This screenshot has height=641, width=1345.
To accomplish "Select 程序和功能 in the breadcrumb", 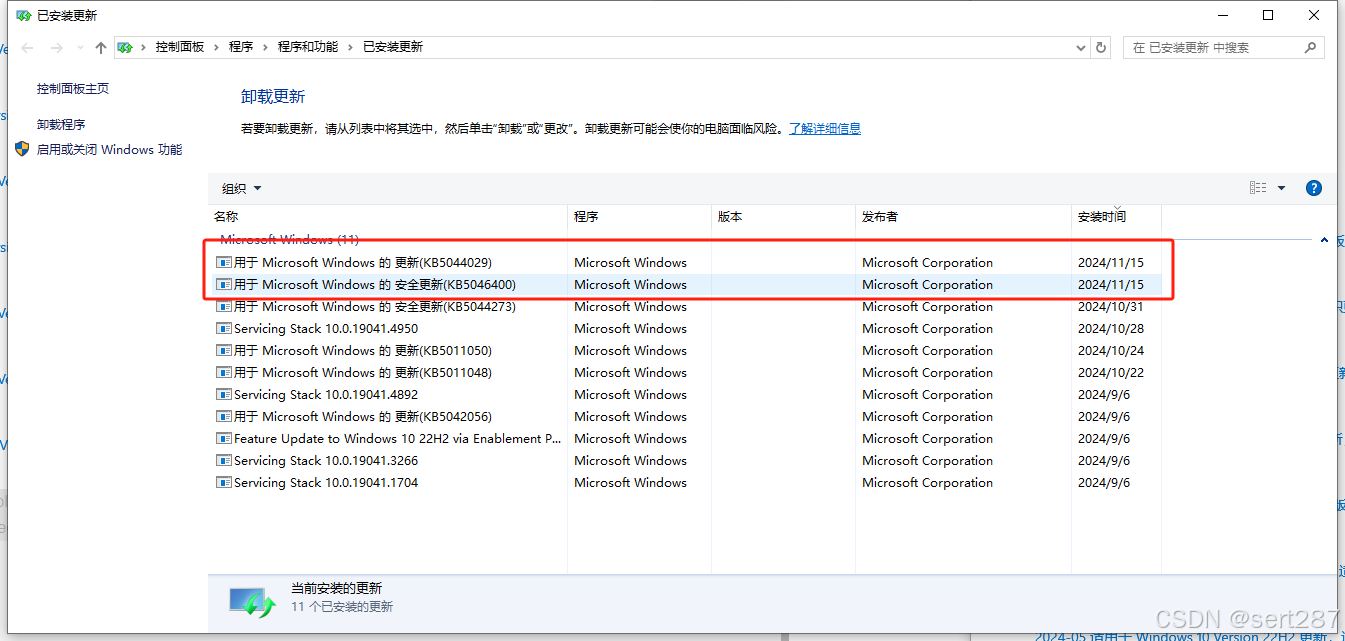I will [x=308, y=47].
